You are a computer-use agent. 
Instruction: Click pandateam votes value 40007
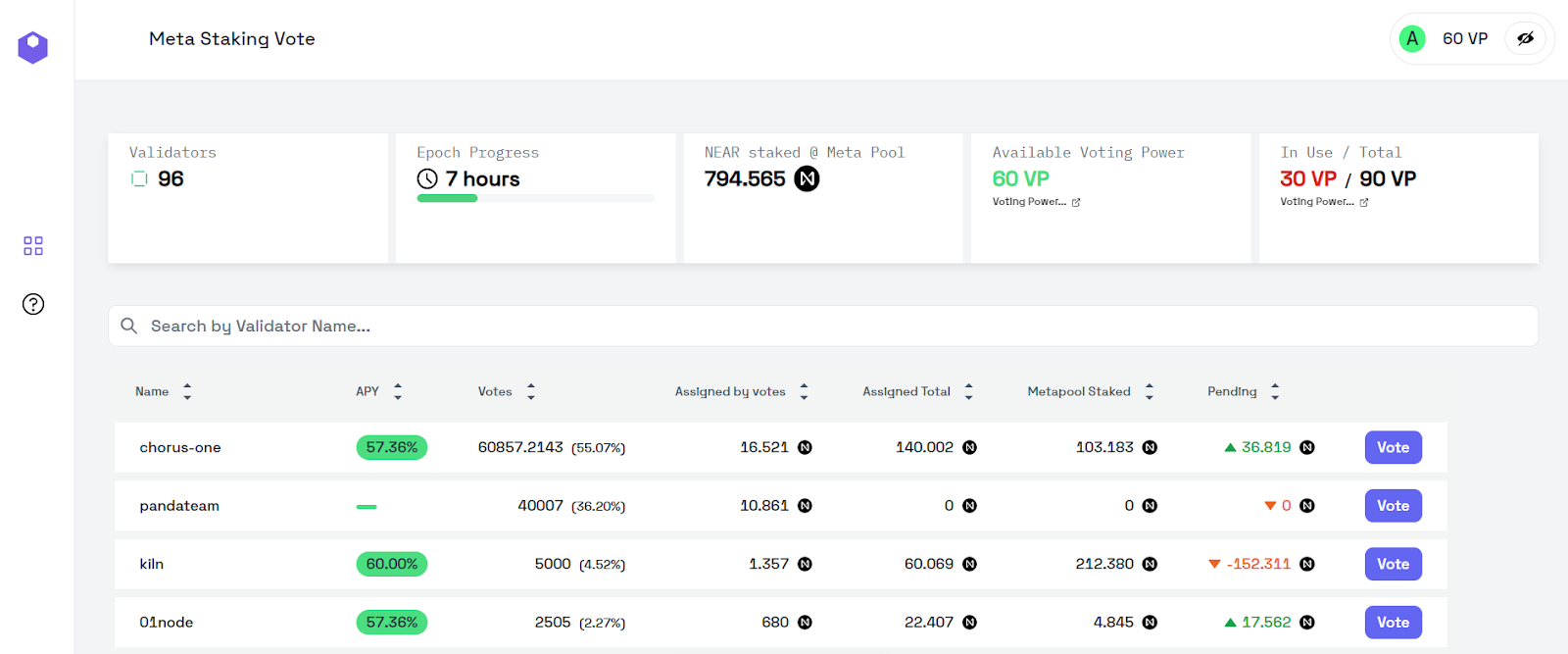click(x=541, y=506)
